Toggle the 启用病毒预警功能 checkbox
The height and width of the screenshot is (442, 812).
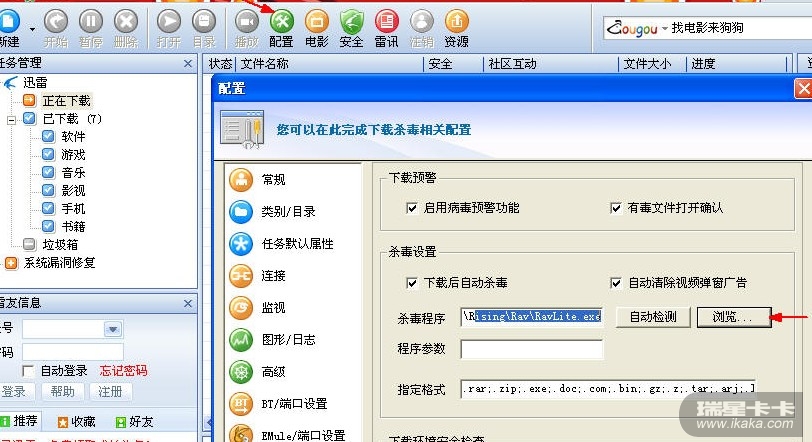412,208
